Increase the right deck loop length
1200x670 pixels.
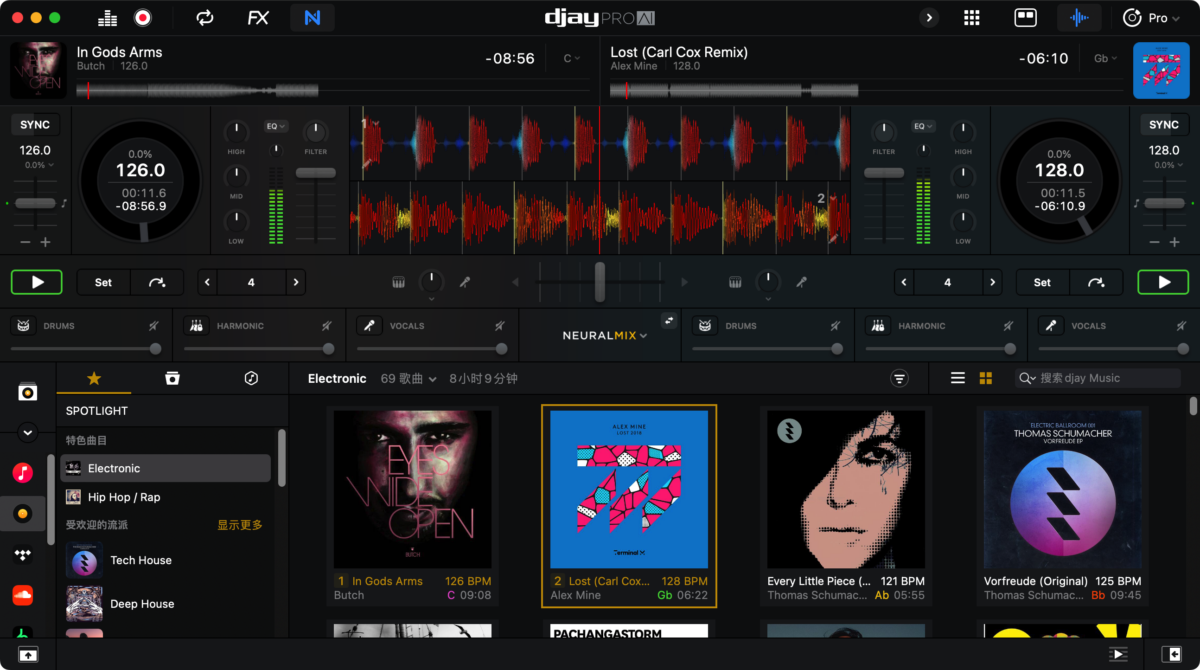(x=992, y=282)
